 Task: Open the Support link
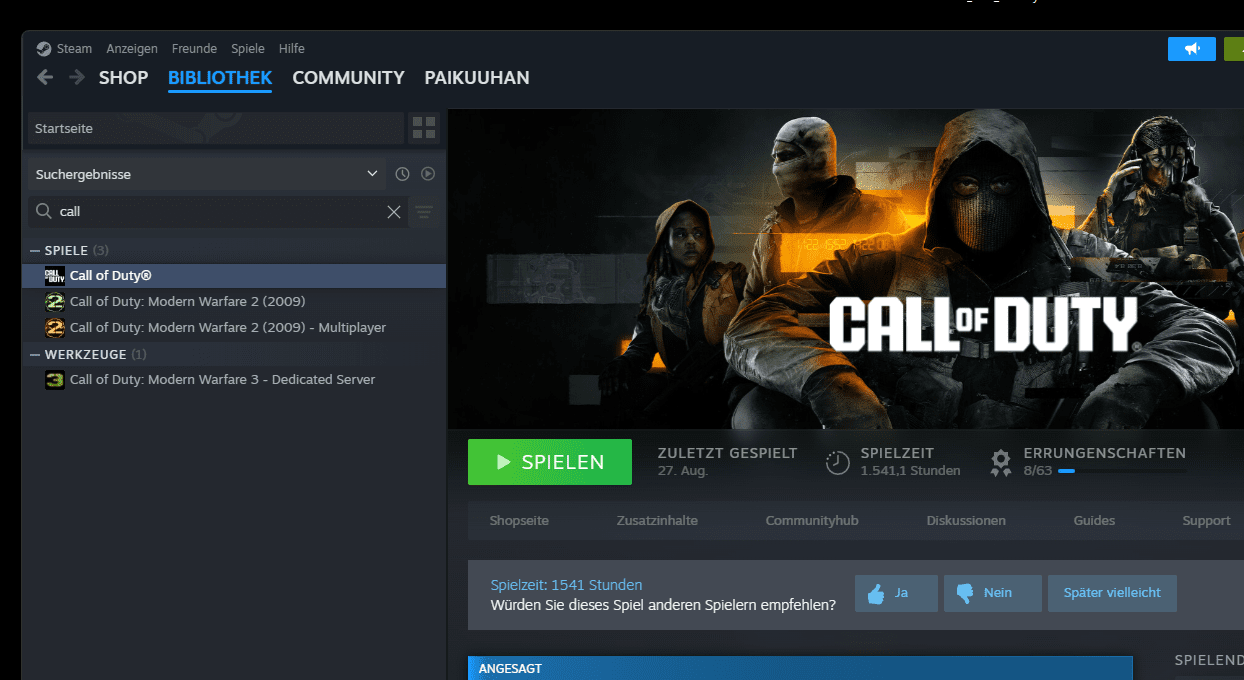[x=1206, y=520]
